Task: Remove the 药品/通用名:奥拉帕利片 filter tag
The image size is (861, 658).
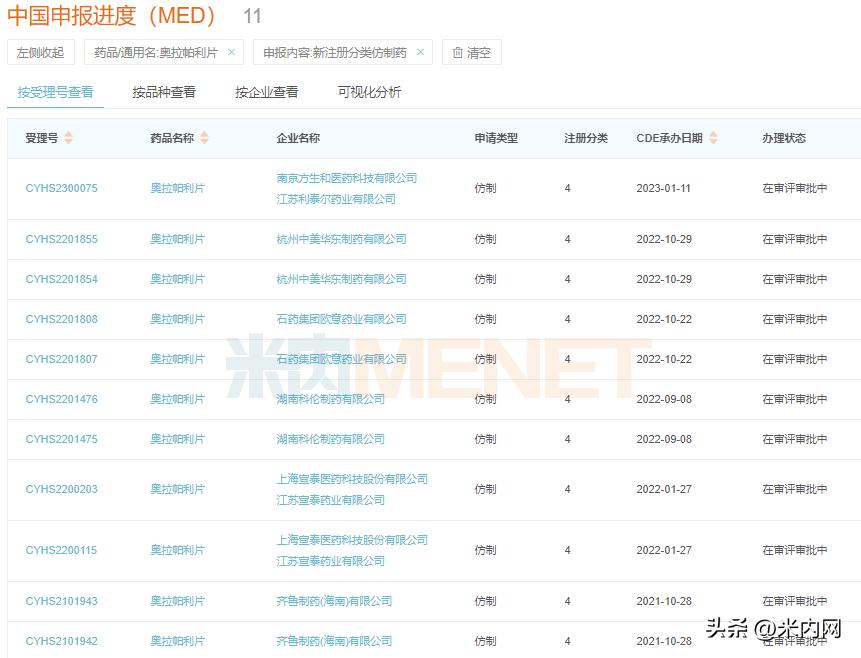Action: [231, 52]
